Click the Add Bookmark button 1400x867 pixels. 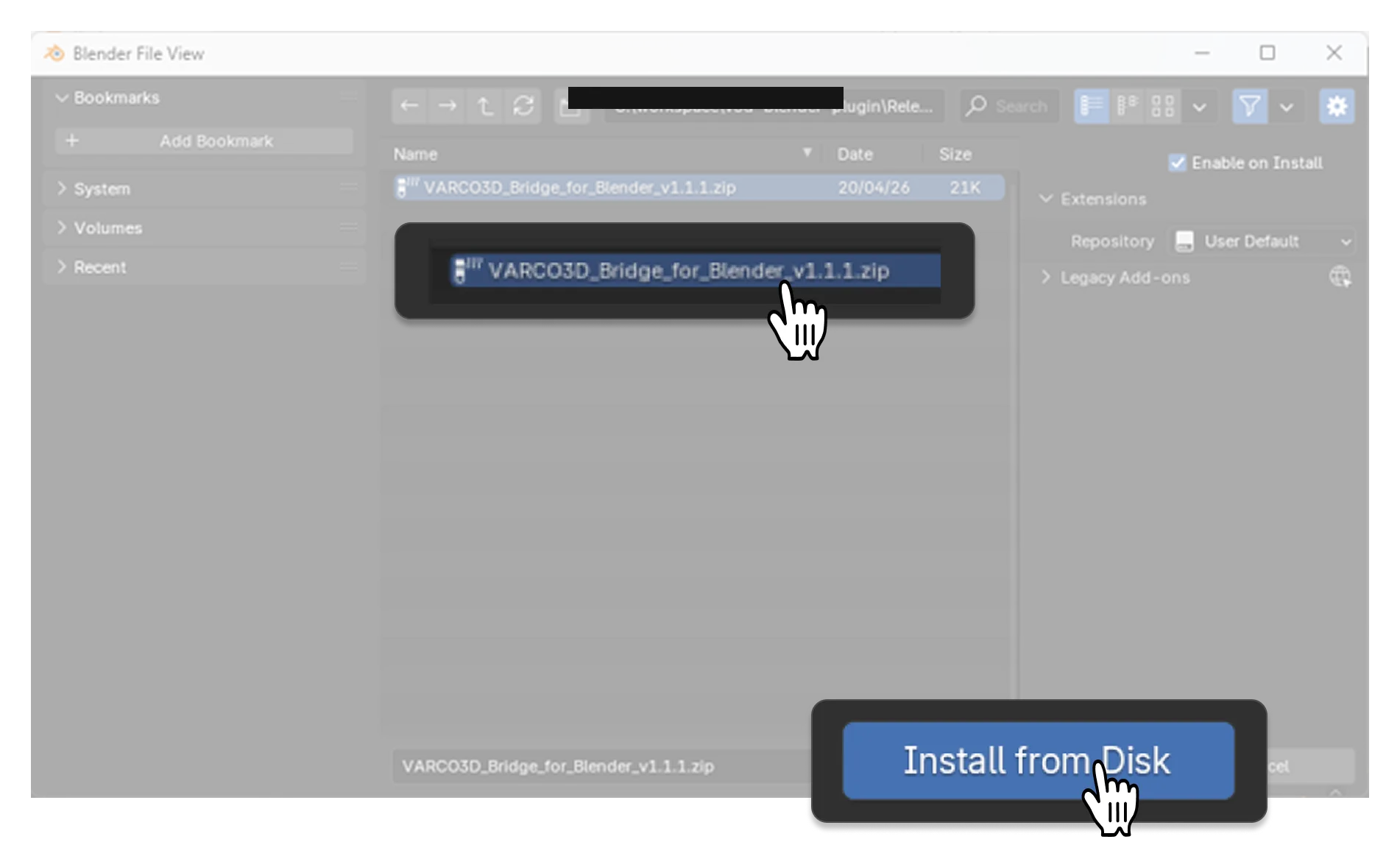click(204, 141)
